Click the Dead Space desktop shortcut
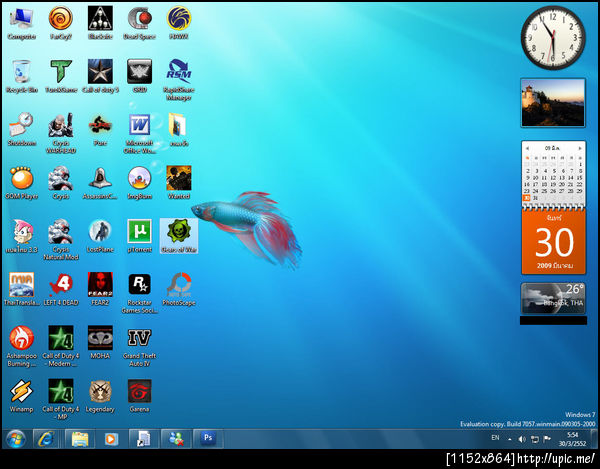This screenshot has height=469, width=600. pyautogui.click(x=139, y=23)
